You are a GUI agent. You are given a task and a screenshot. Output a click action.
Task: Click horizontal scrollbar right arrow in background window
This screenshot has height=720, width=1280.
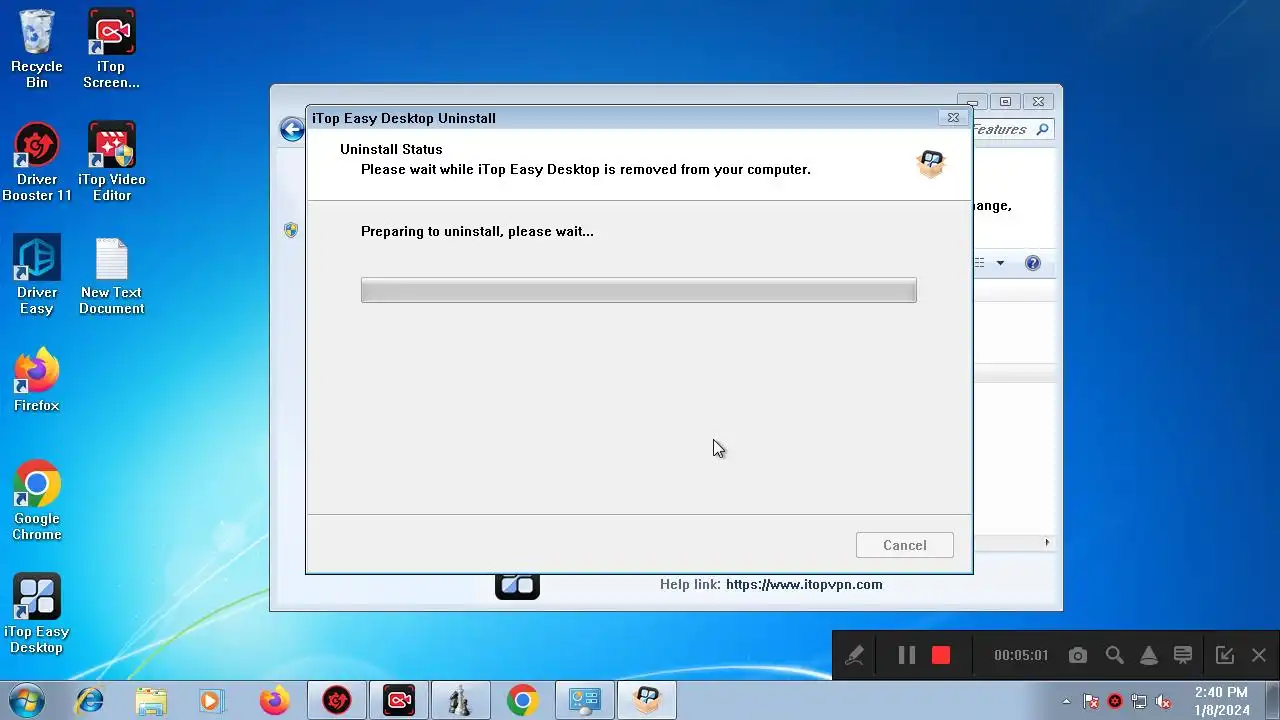pyautogui.click(x=1047, y=543)
